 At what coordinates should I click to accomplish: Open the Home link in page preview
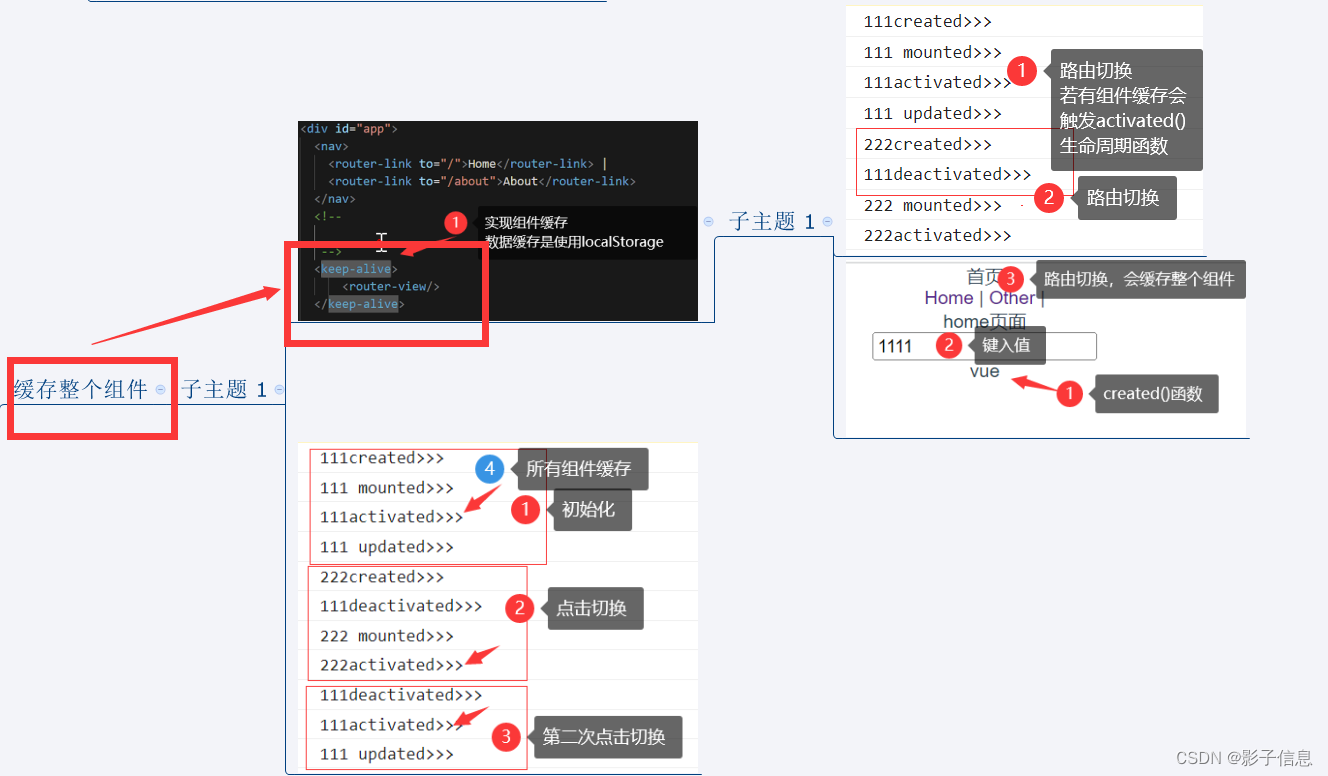tap(949, 298)
